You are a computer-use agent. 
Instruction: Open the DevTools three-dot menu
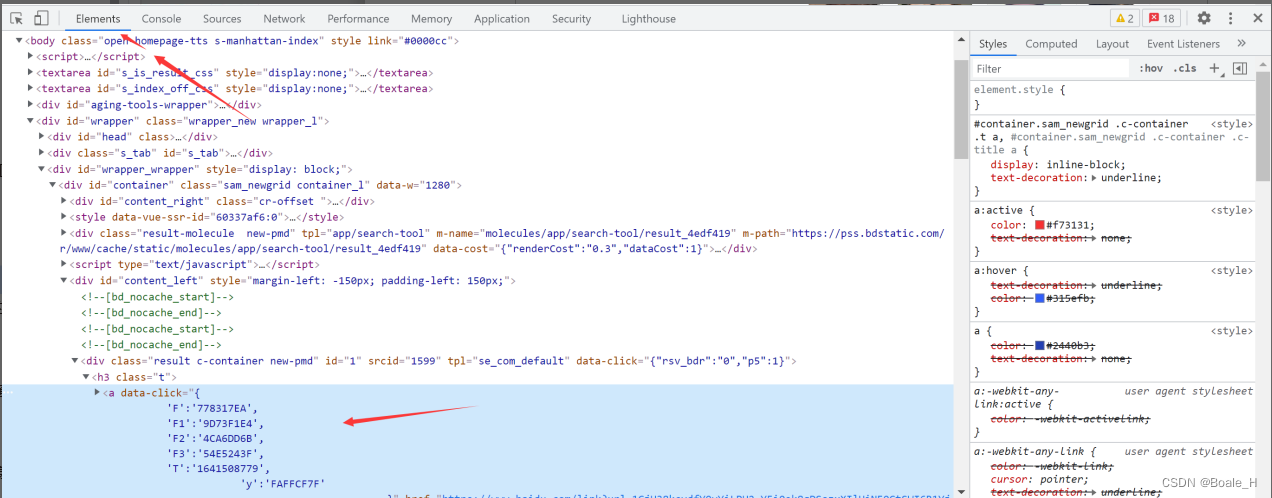(1231, 18)
